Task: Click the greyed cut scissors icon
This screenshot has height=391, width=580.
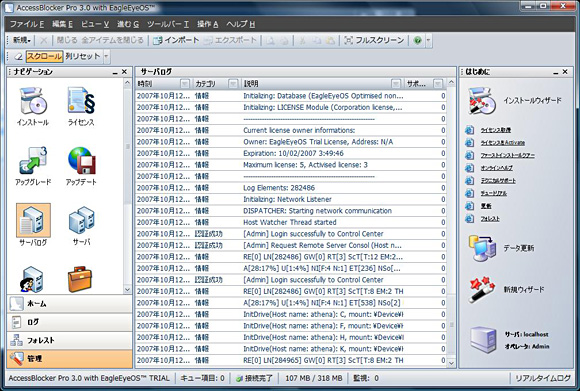Action: click(302, 40)
